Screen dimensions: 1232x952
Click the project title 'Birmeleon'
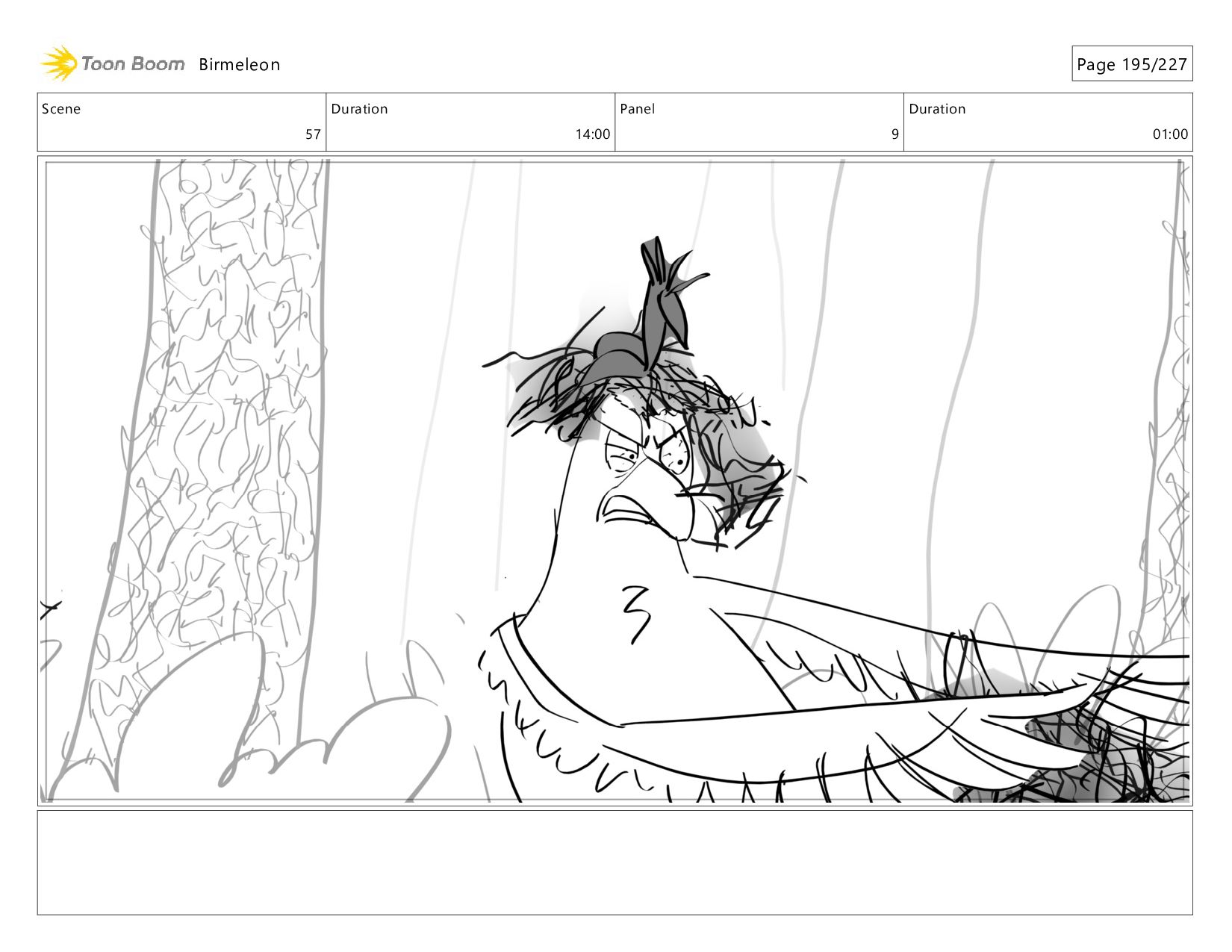click(x=240, y=65)
